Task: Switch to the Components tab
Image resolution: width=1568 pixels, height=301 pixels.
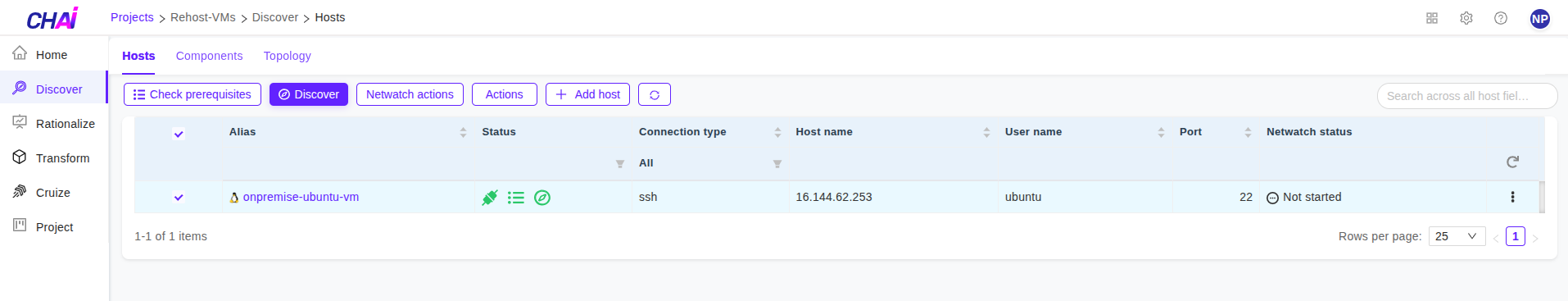Action: click(x=209, y=56)
